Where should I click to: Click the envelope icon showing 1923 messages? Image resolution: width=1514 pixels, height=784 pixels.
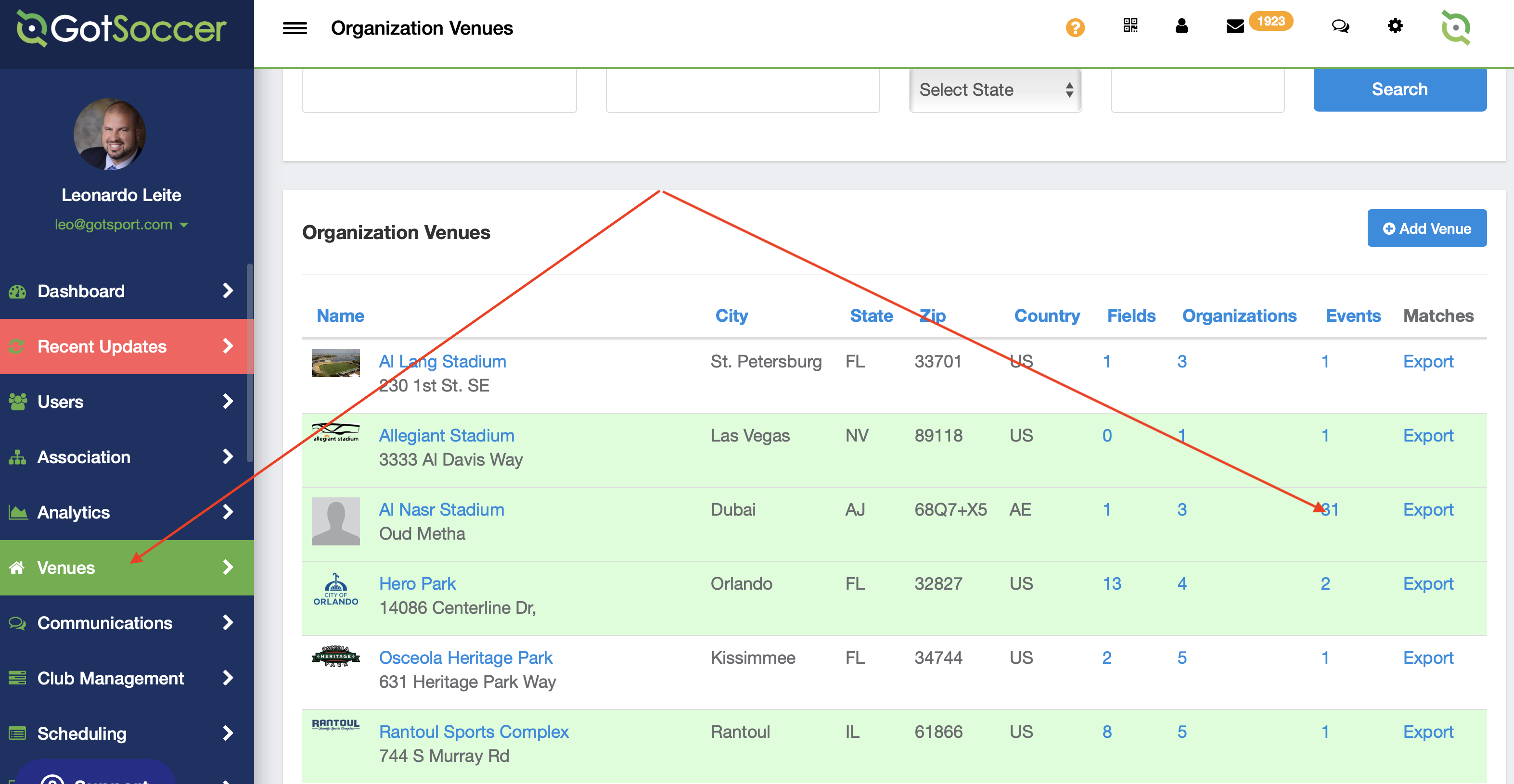(x=1235, y=26)
